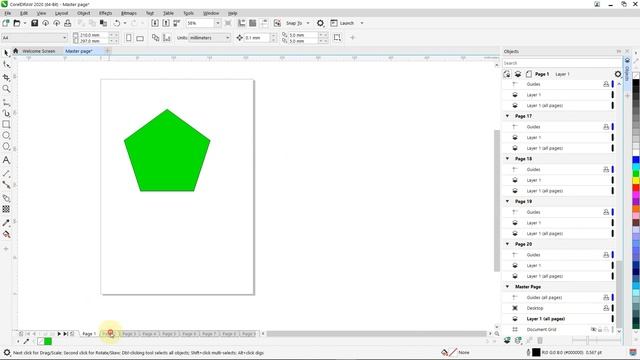Screen dimensions: 640x360
Task: Select the Text tool
Action: coord(6,160)
